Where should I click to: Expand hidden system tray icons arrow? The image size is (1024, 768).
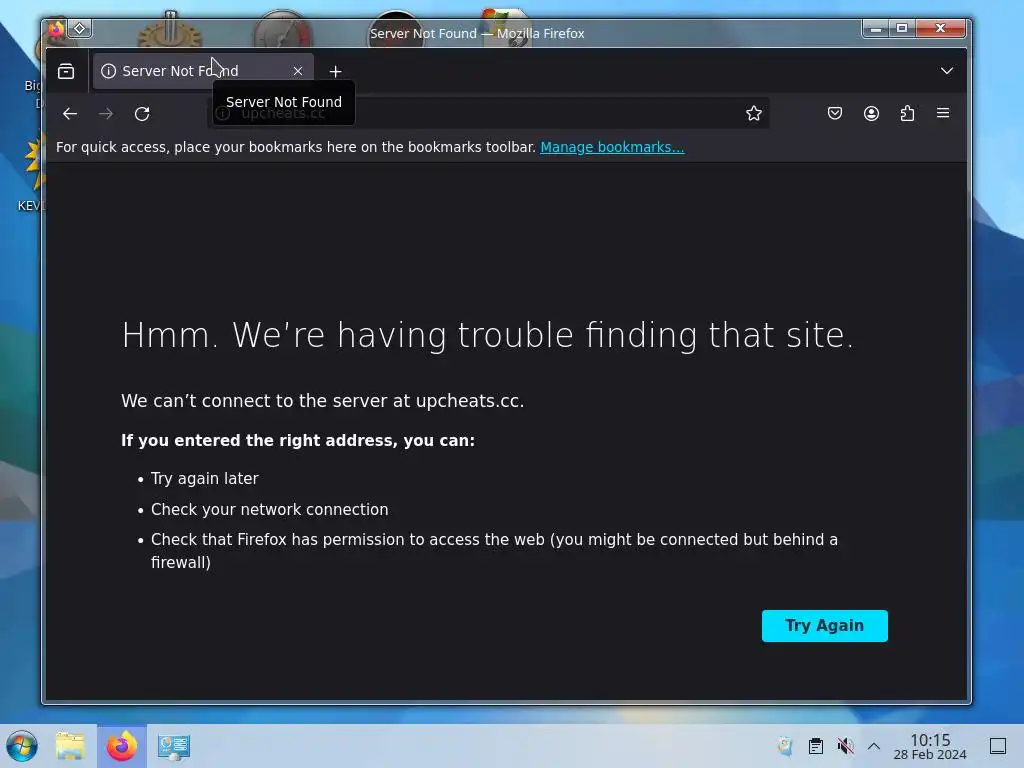(x=874, y=746)
